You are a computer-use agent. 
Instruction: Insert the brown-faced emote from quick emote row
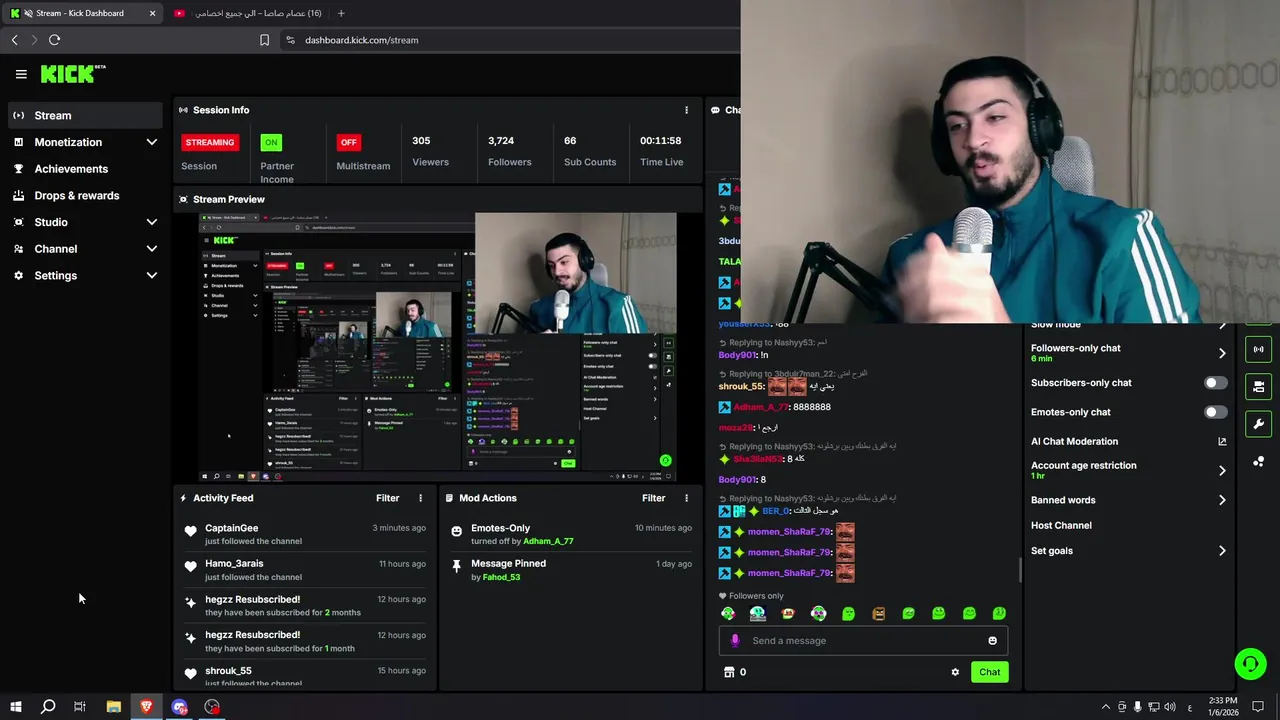[878, 613]
